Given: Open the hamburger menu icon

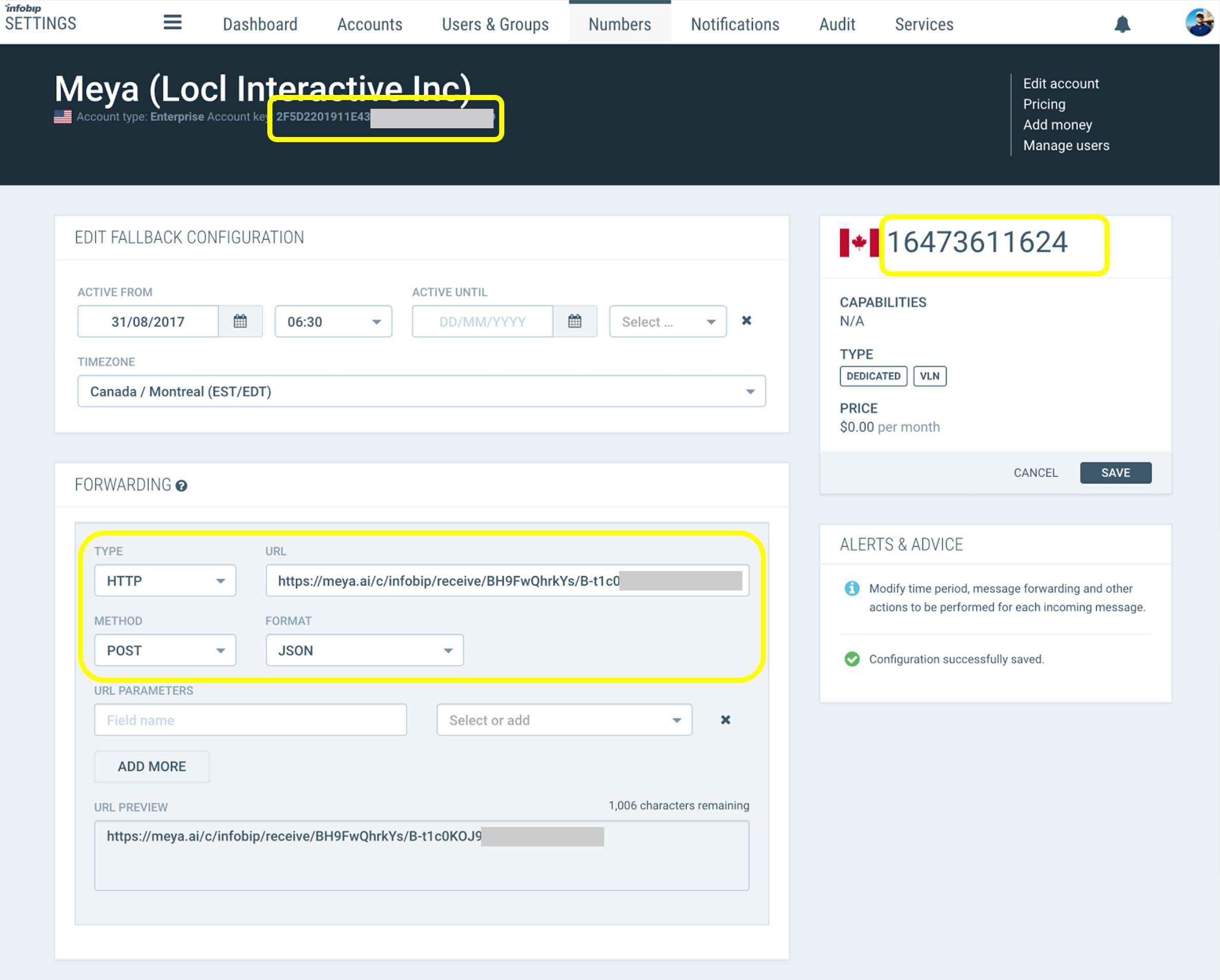Looking at the screenshot, I should (x=172, y=23).
